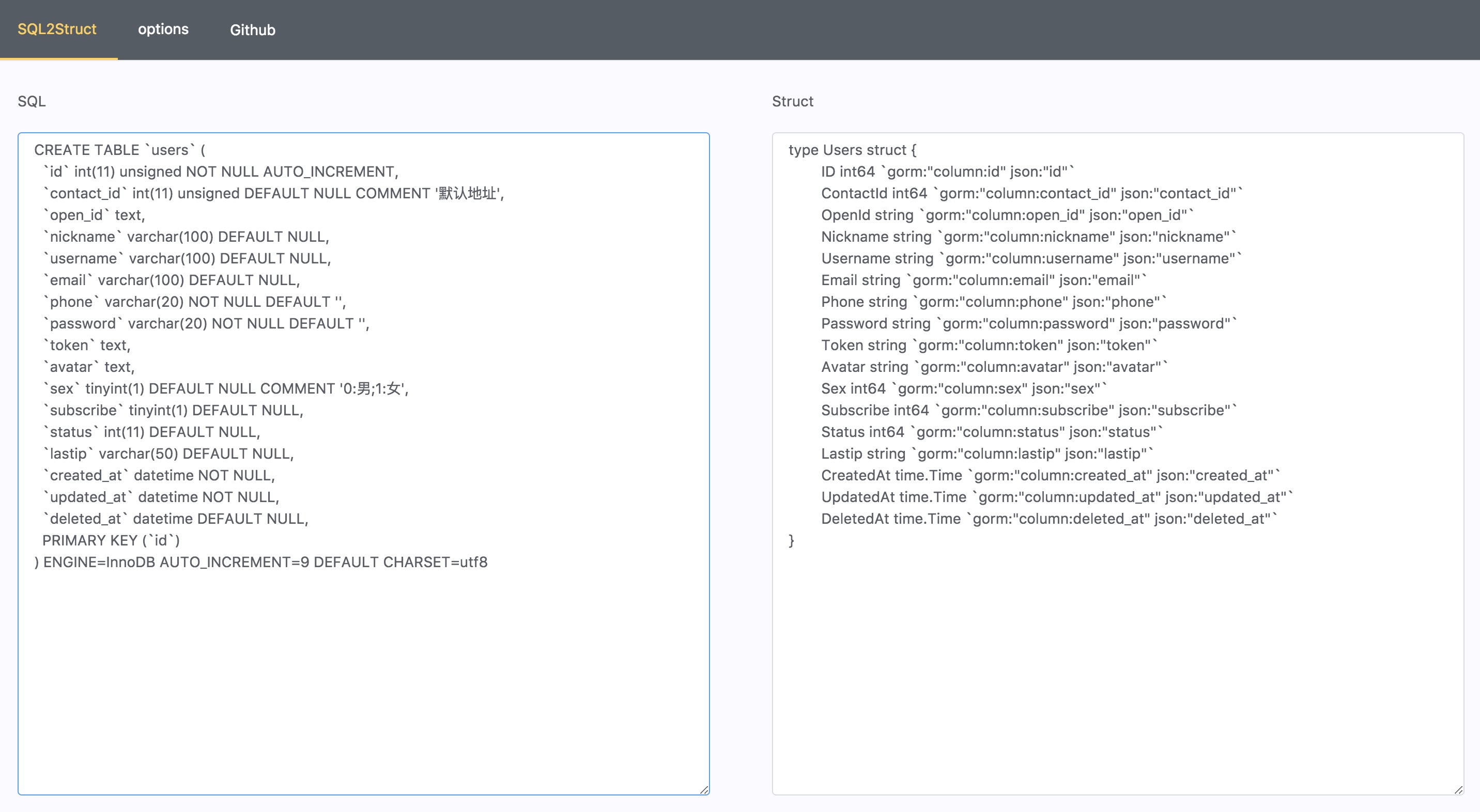This screenshot has height=812, width=1480.
Task: Click the 'ContactId int64' struct field
Action: [x=1032, y=194]
